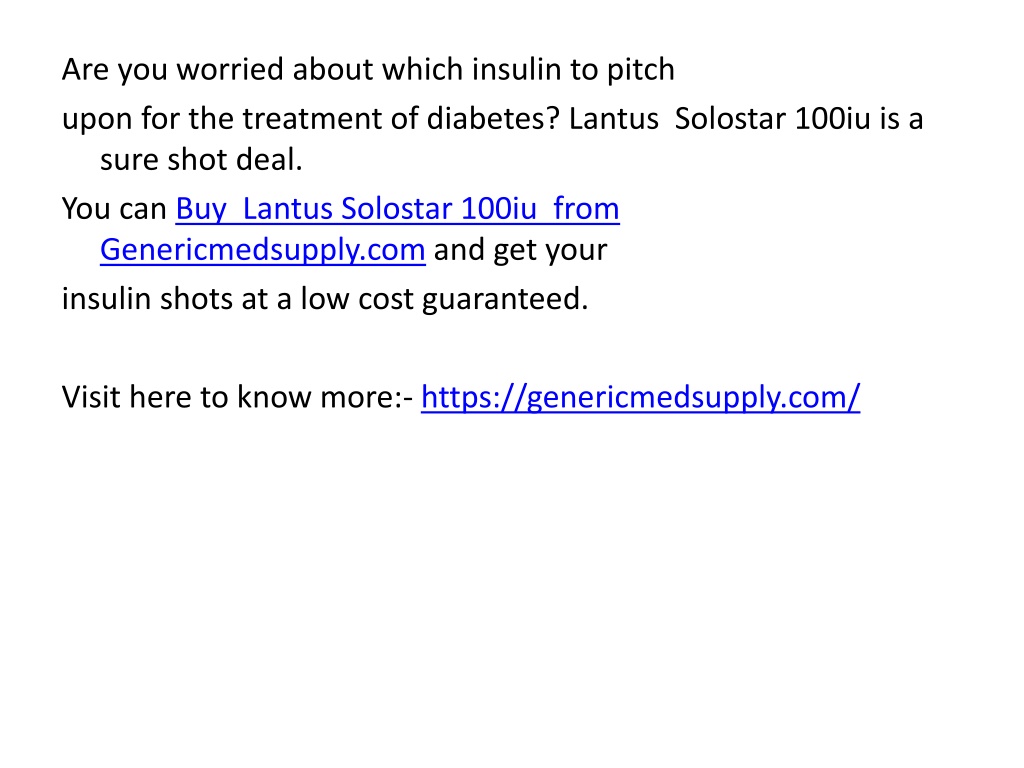Click 'Visit here to know more:-' text
The width and height of the screenshot is (1024, 768).
click(238, 397)
